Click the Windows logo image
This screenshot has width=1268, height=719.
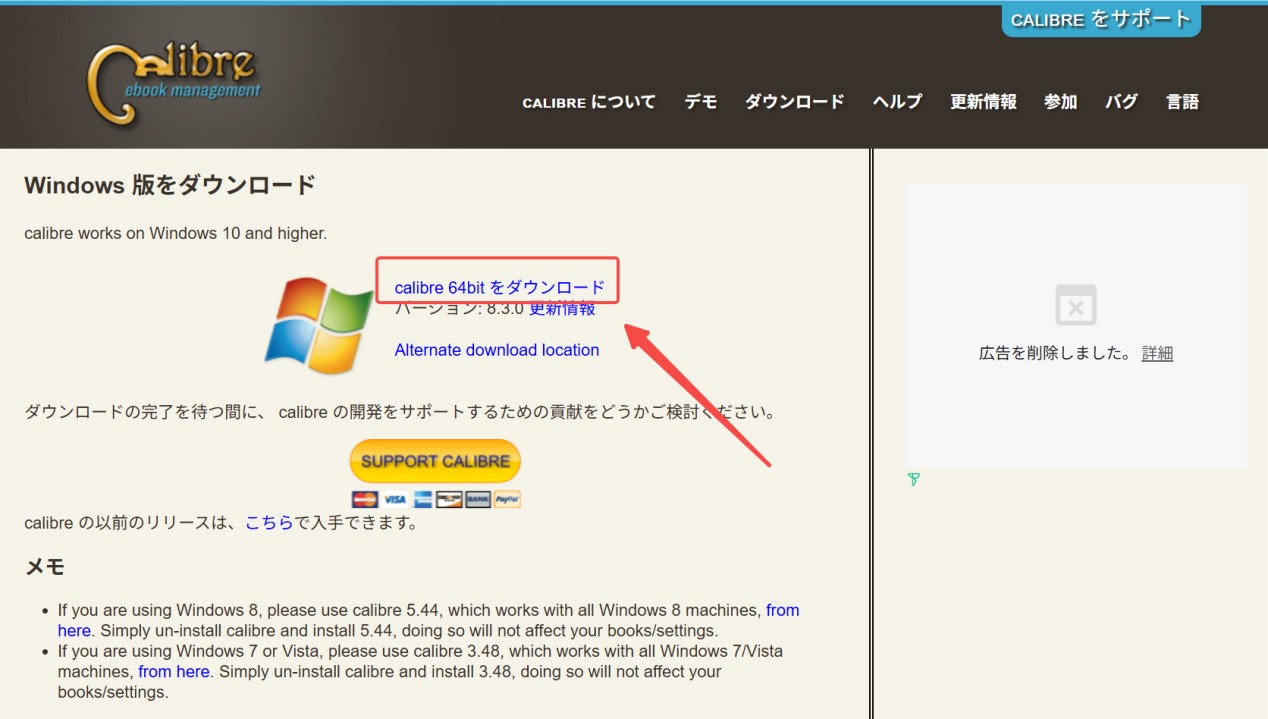(319, 325)
